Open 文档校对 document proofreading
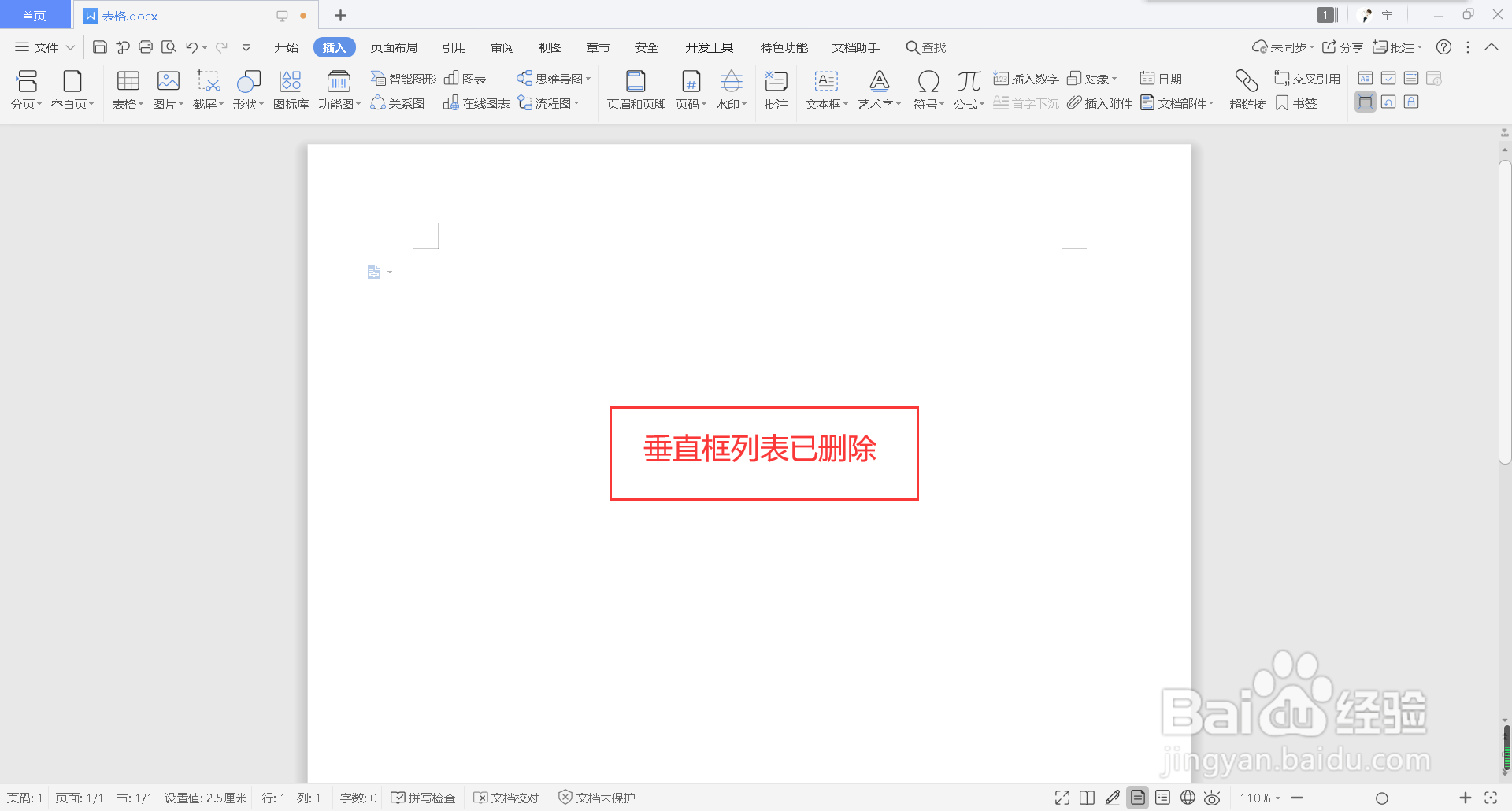 pyautogui.click(x=506, y=798)
